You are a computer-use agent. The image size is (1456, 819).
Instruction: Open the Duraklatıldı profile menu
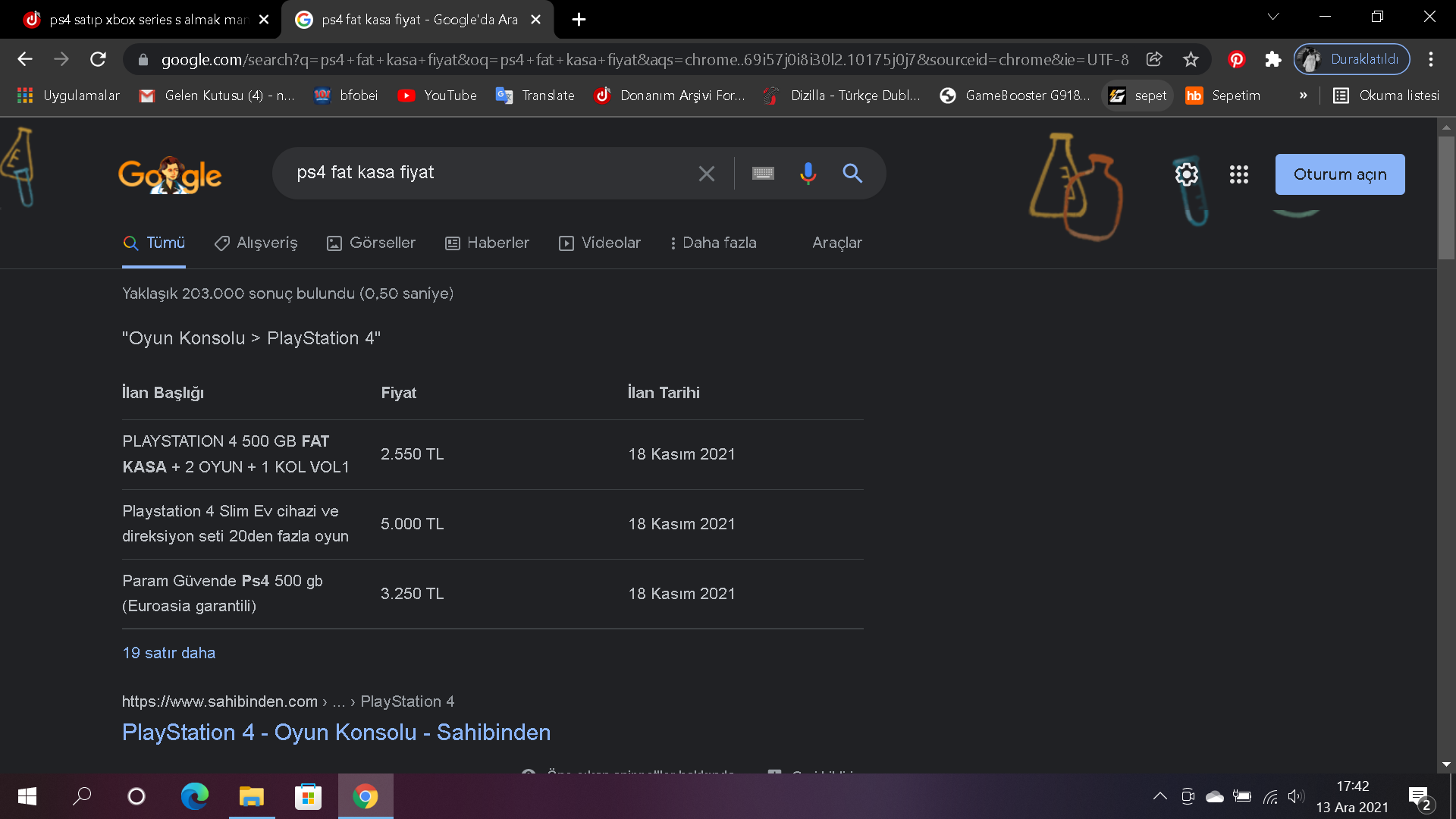(x=1352, y=59)
